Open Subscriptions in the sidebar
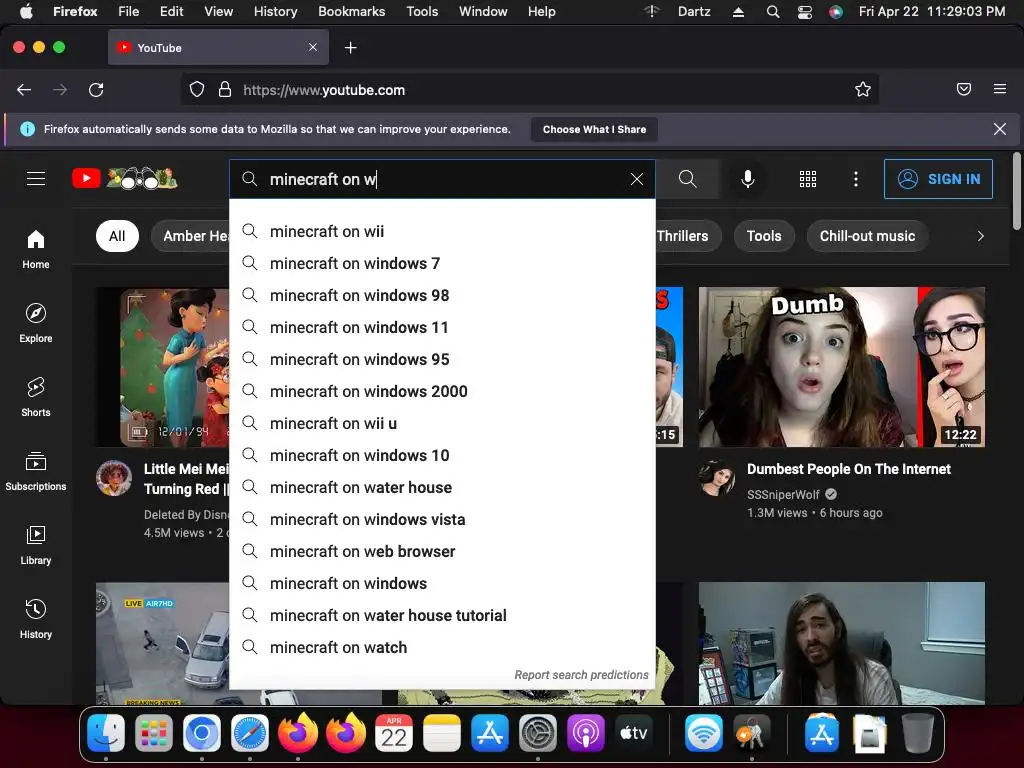Screen dimensions: 1024x768 pos(36,471)
